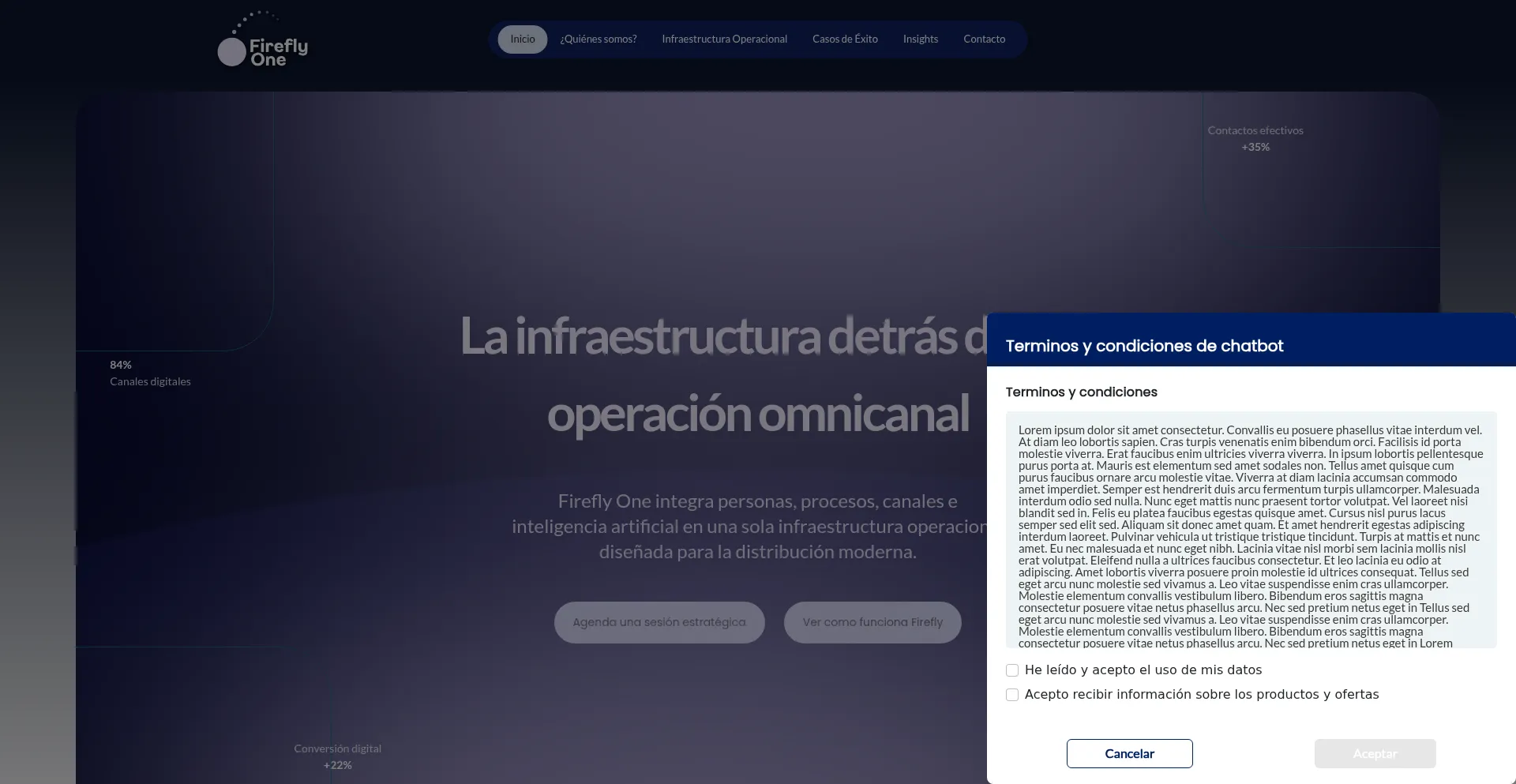The height and width of the screenshot is (784, 1516).
Task: Click the 'operación omnicanal' headline text
Action: point(758,414)
